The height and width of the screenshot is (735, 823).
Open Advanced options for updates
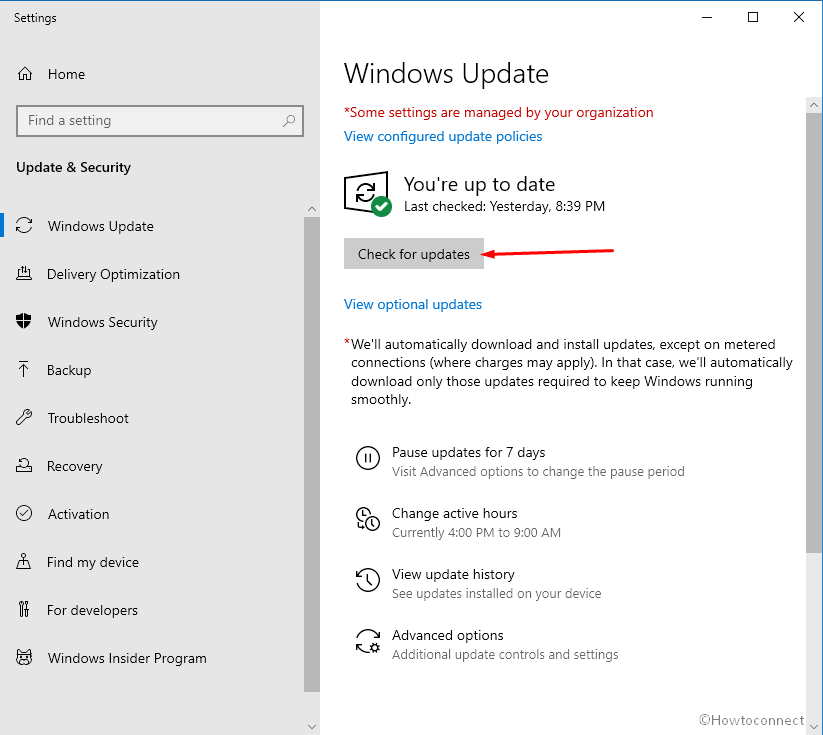pos(487,644)
